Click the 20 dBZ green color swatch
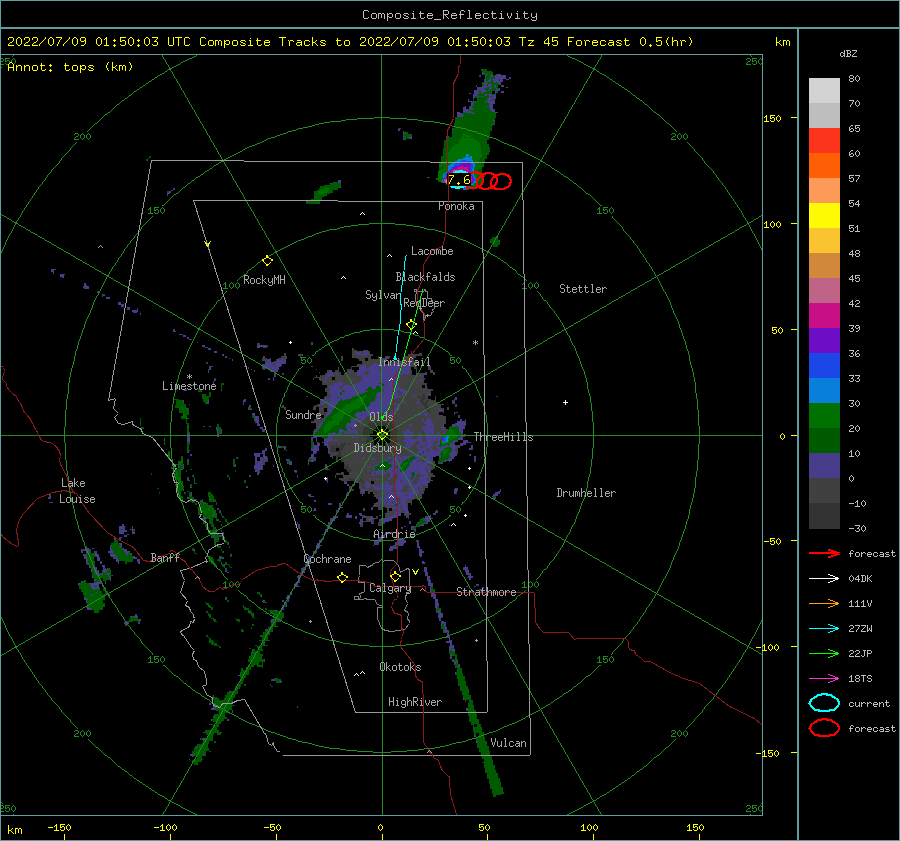 click(824, 416)
